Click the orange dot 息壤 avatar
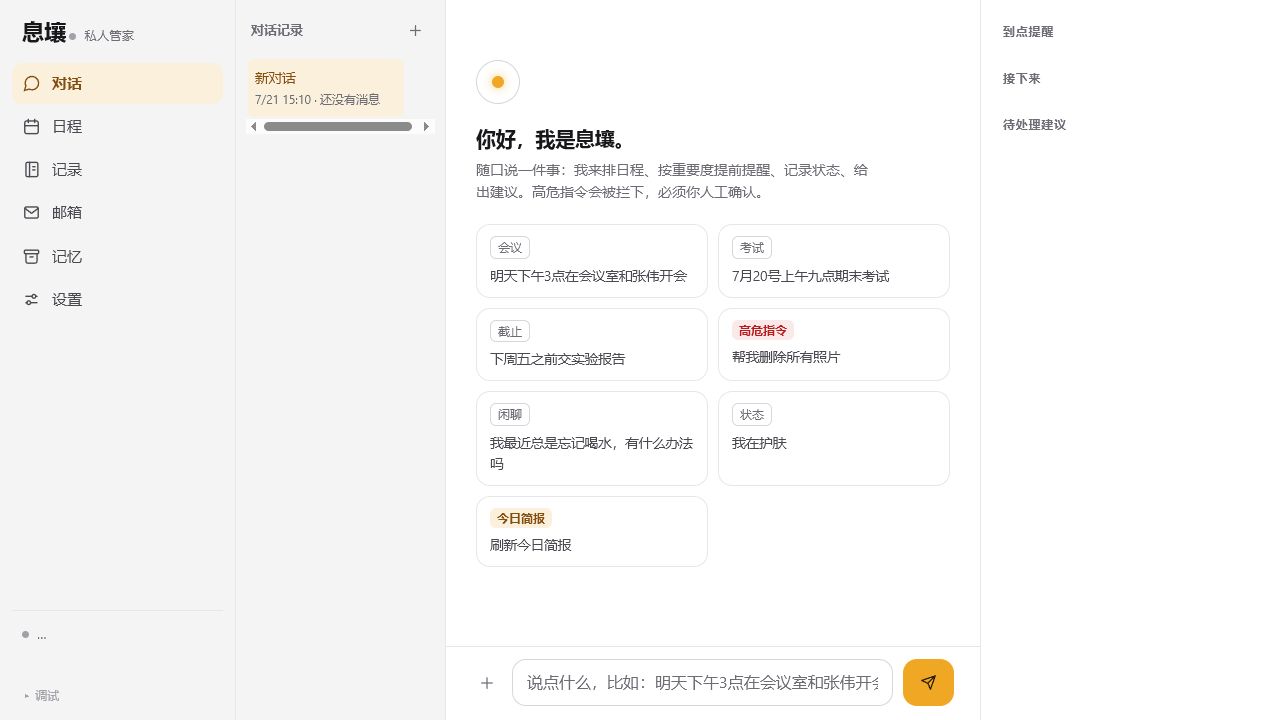 click(498, 82)
